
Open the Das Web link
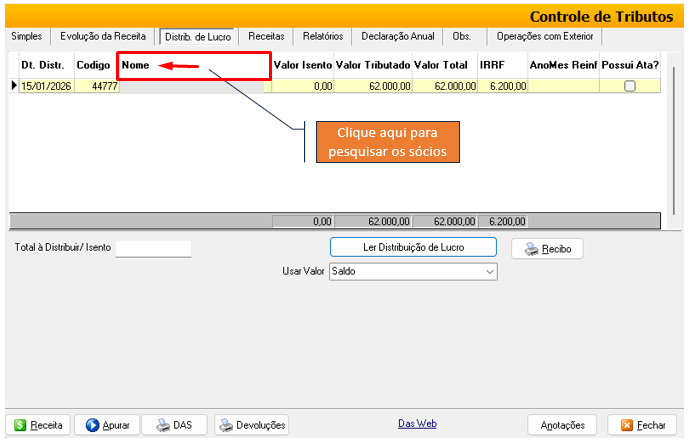coord(417,424)
